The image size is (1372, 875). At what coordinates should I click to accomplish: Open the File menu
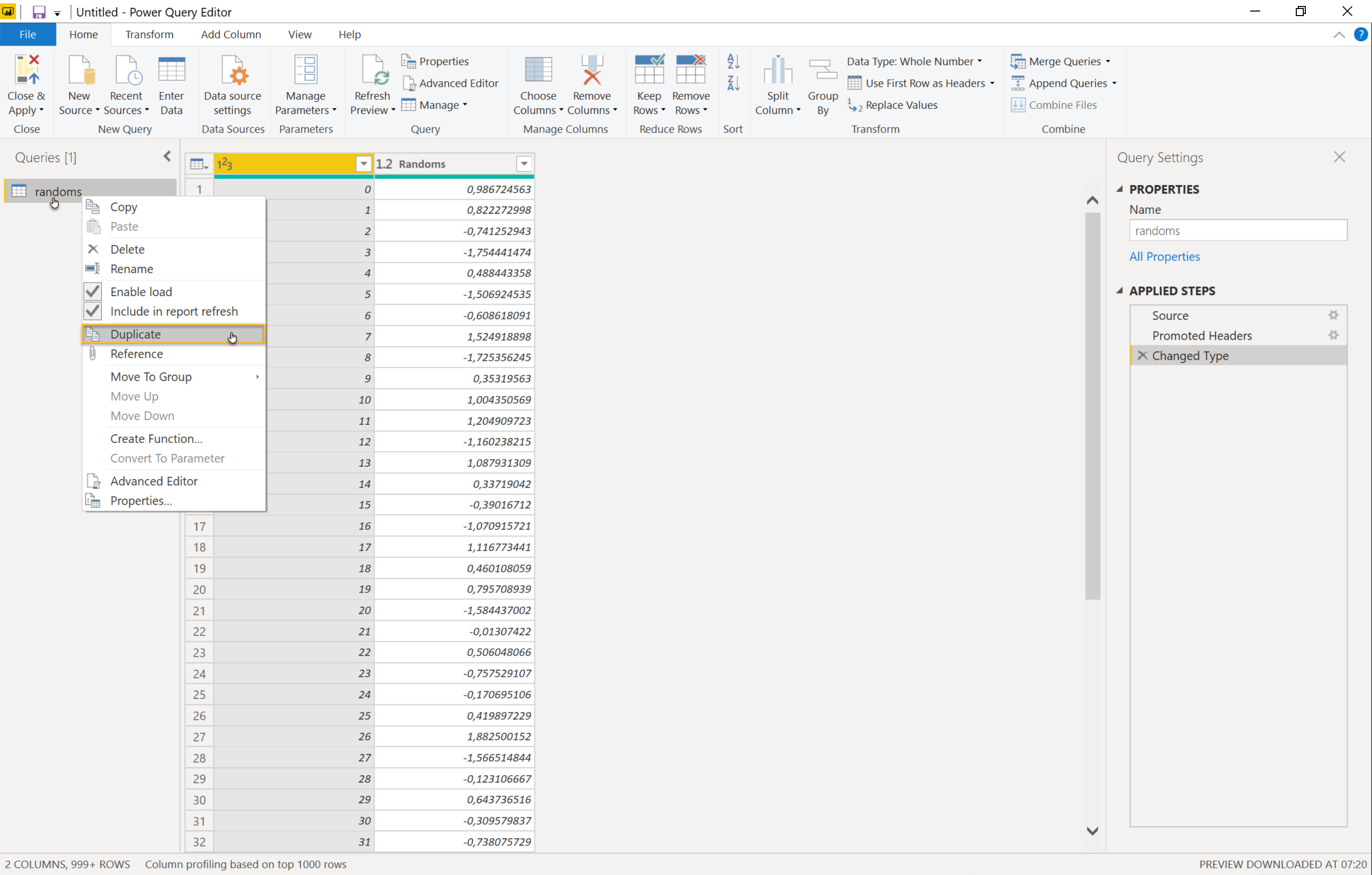[x=28, y=35]
